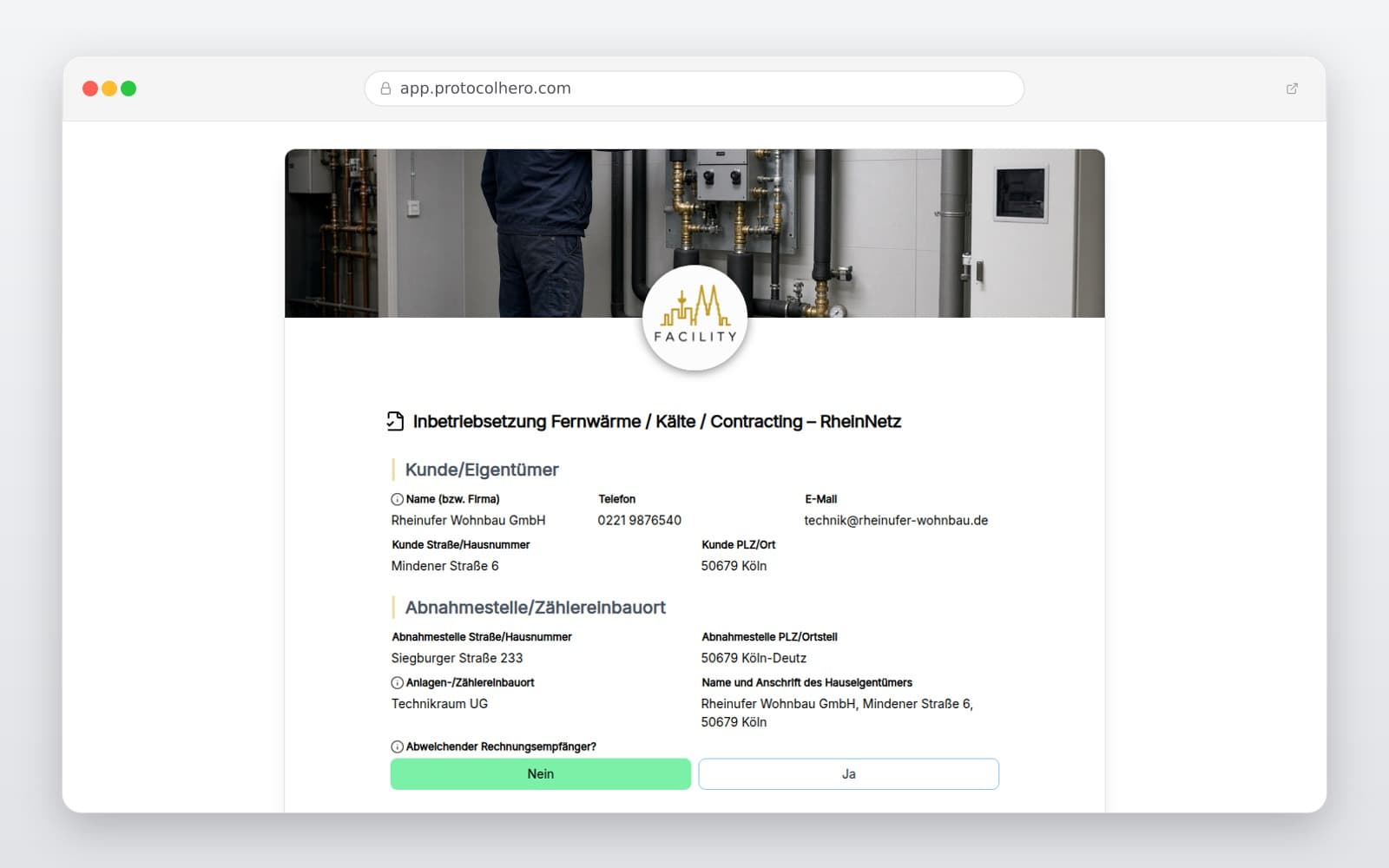Image resolution: width=1389 pixels, height=868 pixels.
Task: Click the address bar app.protocolhero.com
Action: pos(694,89)
